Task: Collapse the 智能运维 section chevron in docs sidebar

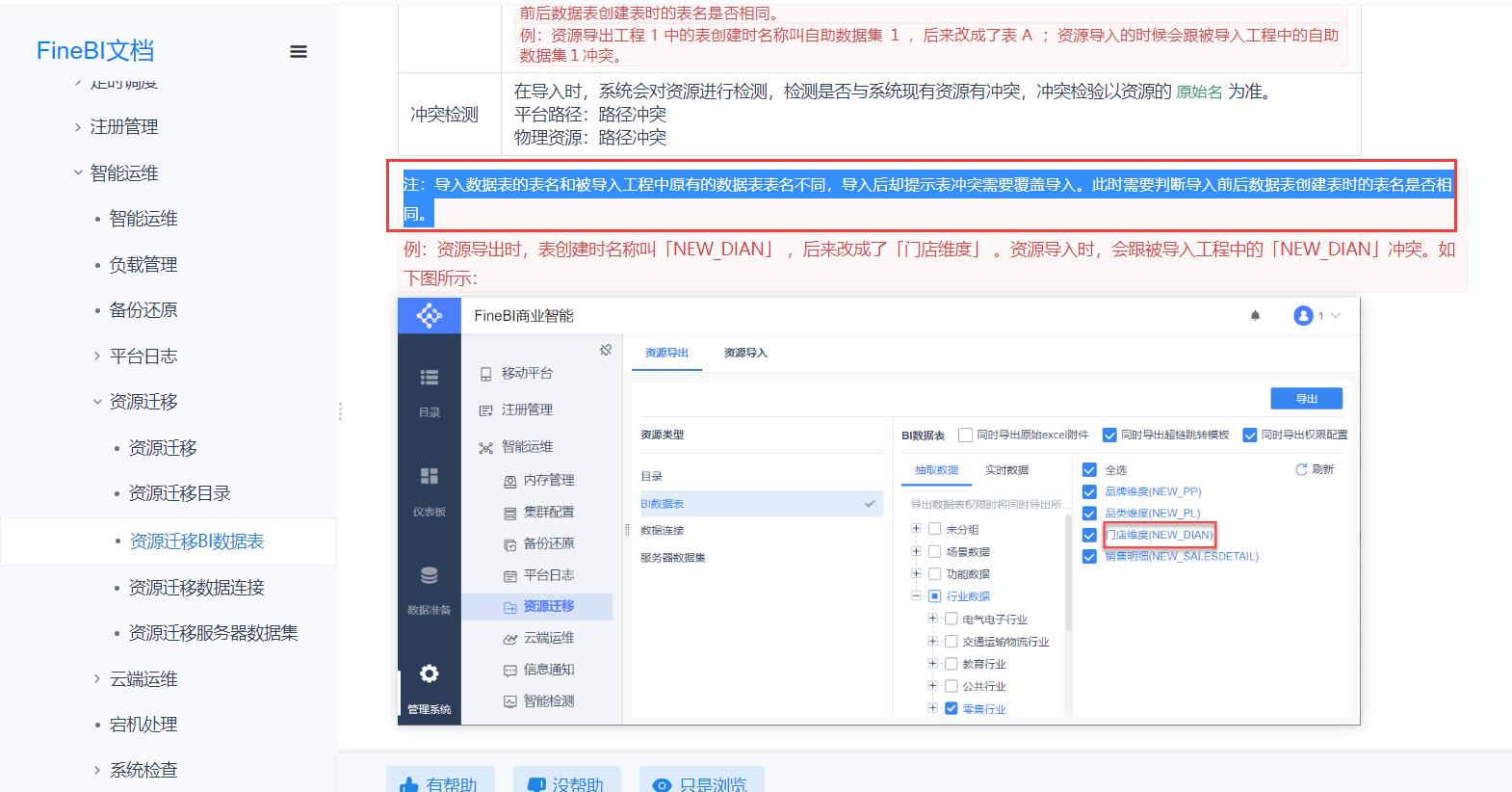Action: 78,172
